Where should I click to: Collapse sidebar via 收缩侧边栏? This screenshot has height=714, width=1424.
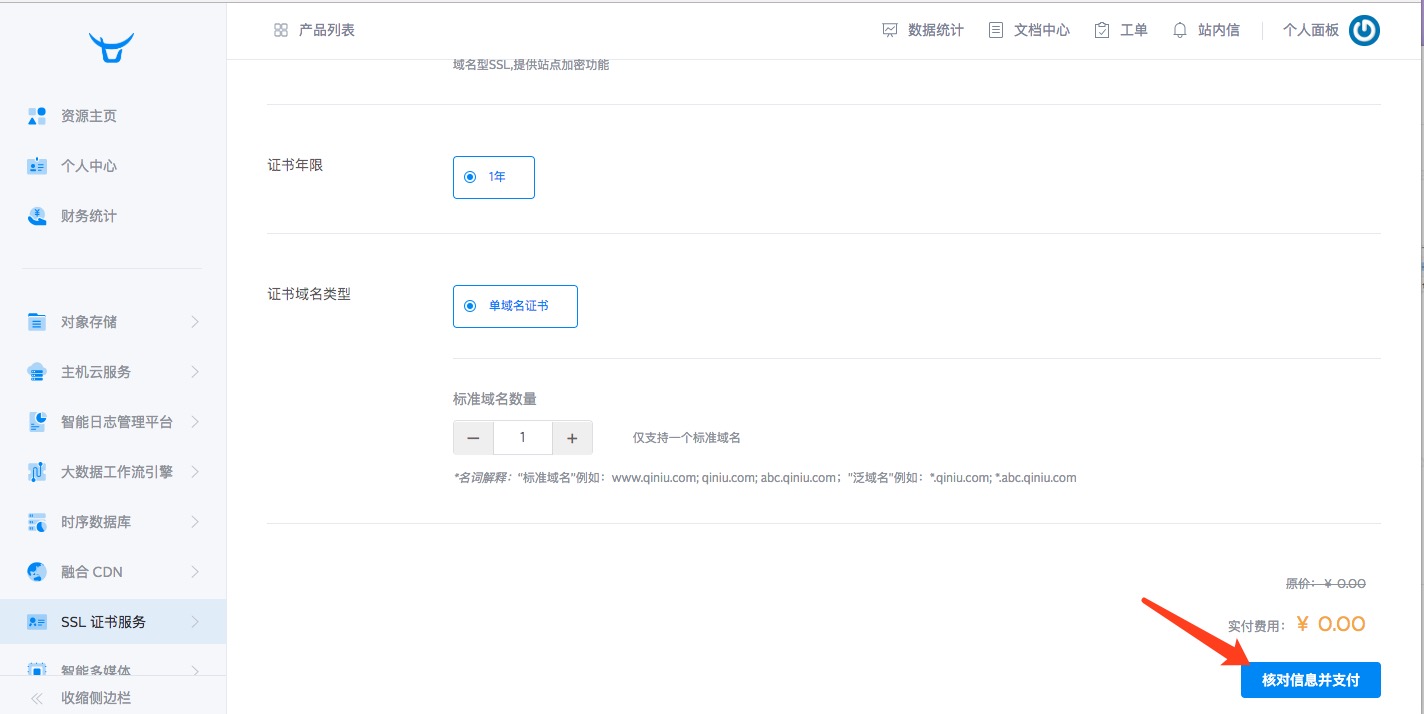95,698
